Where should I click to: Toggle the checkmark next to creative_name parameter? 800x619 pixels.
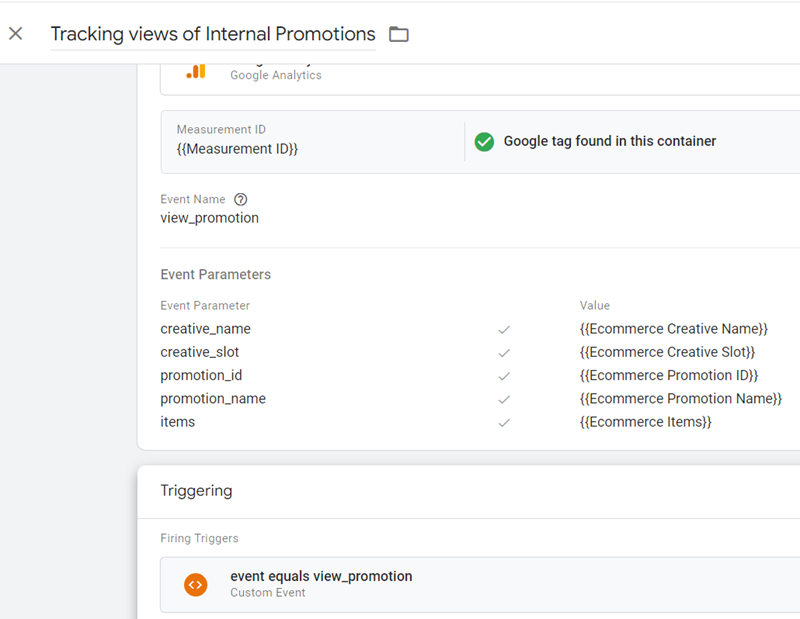[x=504, y=328]
